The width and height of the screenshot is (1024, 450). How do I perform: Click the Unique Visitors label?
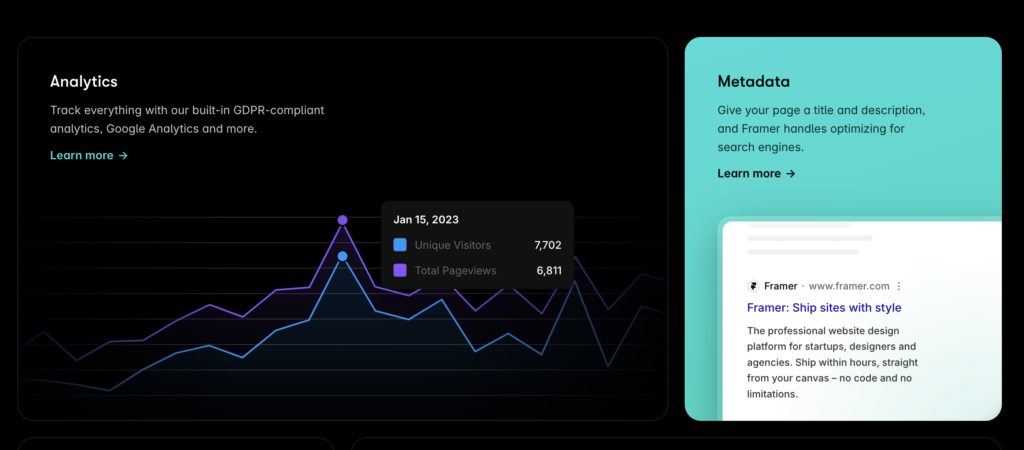453,246
